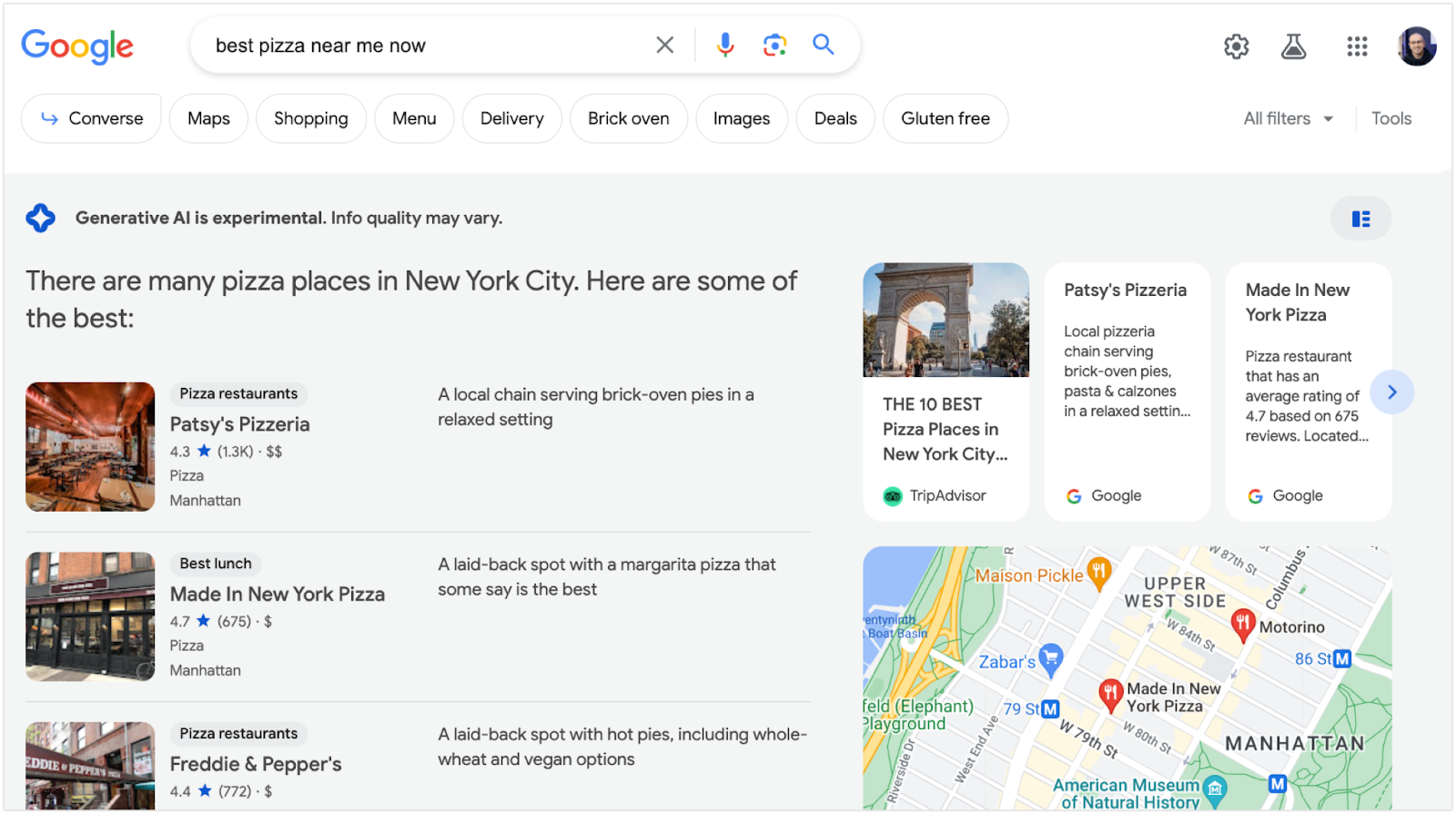Open Patsy's Pizzeria Google source card
The width and height of the screenshot is (1456, 814).
[1127, 392]
